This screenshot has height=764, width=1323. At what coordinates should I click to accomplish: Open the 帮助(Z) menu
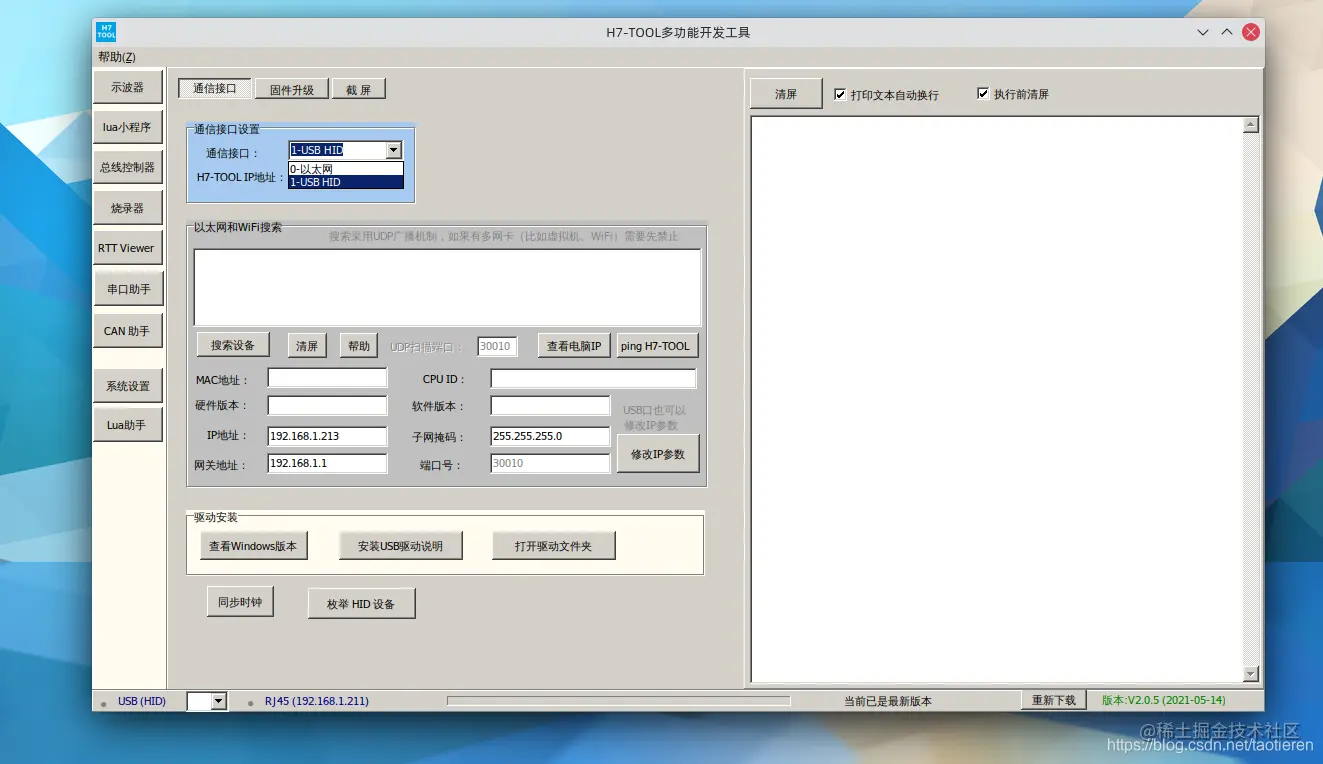click(x=117, y=57)
